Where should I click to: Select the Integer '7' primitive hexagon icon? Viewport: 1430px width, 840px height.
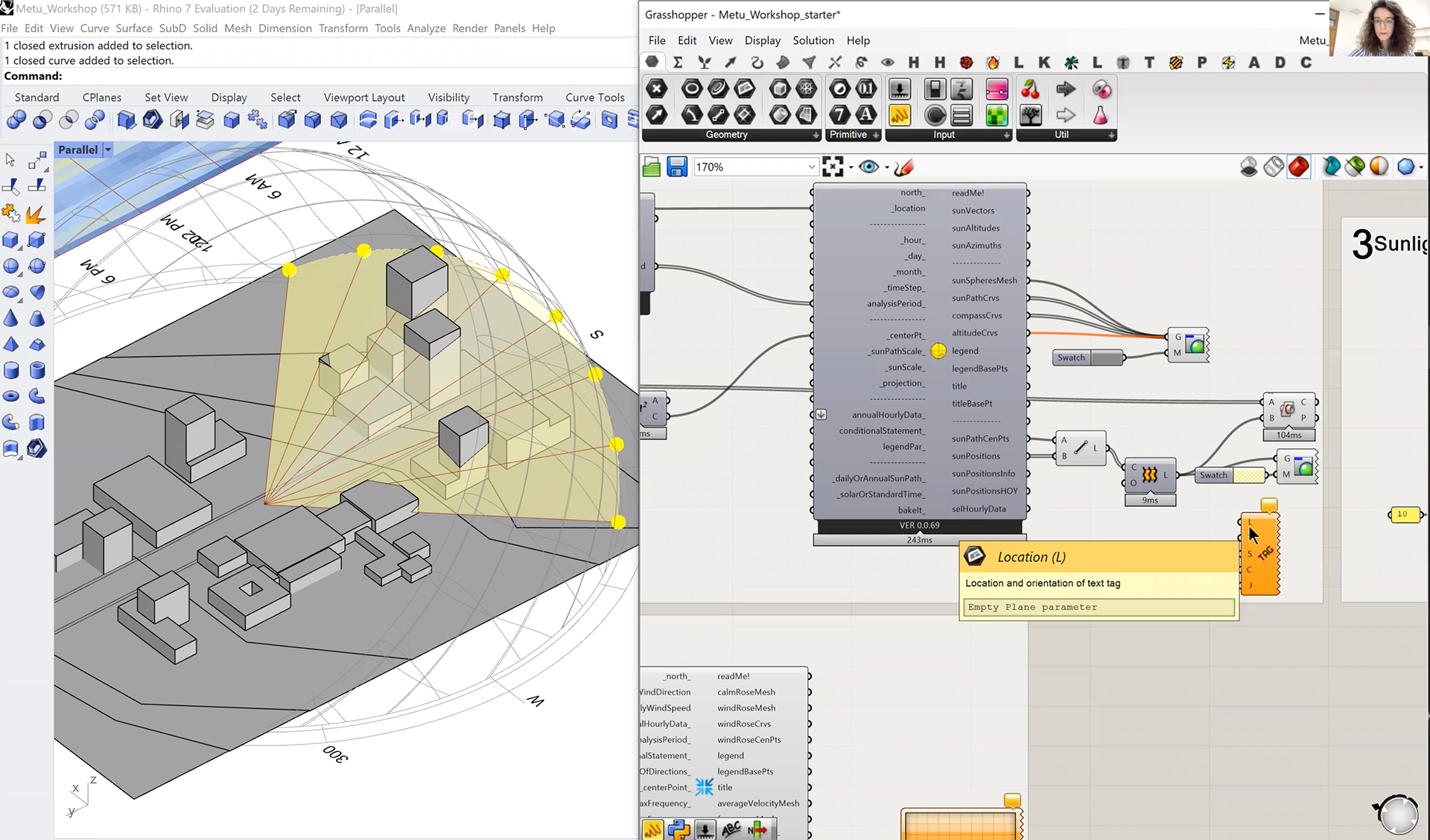[x=839, y=115]
